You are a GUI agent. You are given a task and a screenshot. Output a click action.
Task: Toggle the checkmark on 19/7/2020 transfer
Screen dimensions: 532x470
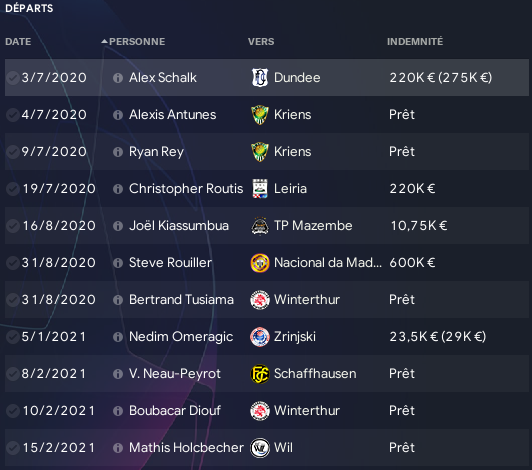point(13,189)
